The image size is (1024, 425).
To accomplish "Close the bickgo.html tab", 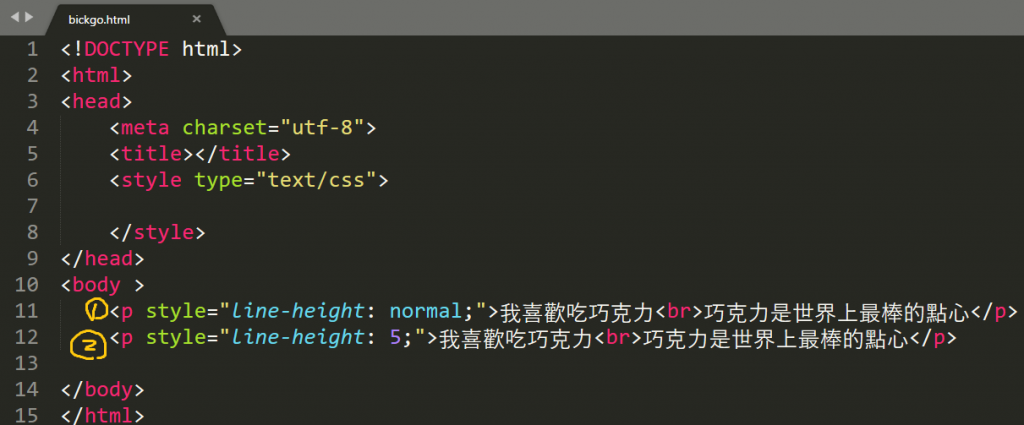I will pyautogui.click(x=197, y=19).
